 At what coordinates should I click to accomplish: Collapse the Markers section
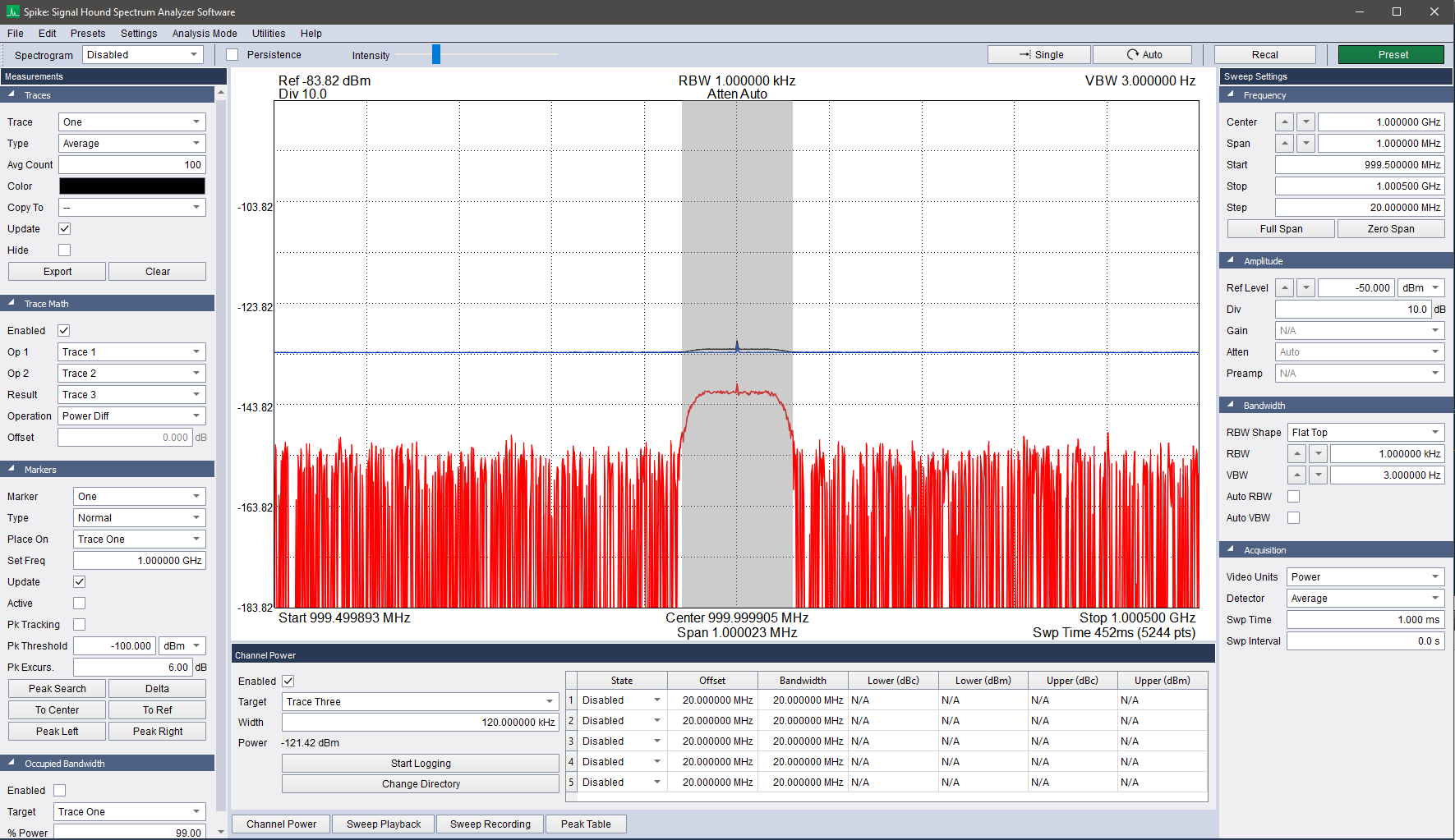12,470
